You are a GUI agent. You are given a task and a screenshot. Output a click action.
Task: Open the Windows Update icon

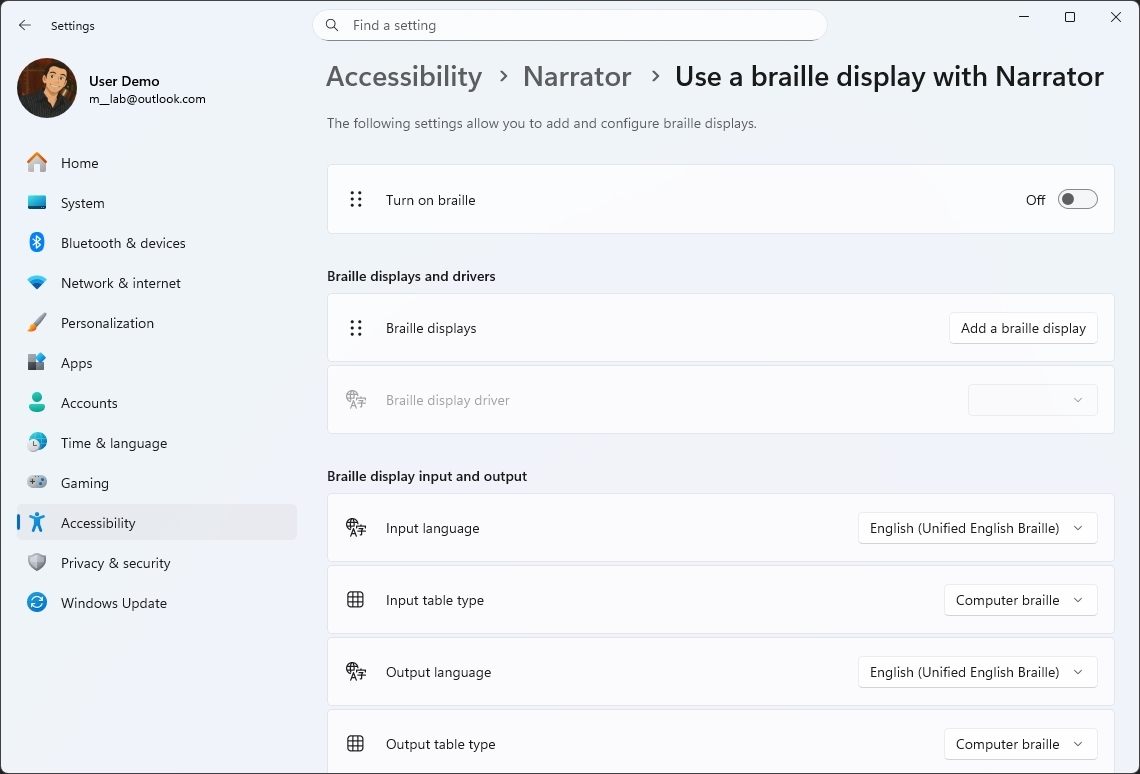tap(37, 603)
